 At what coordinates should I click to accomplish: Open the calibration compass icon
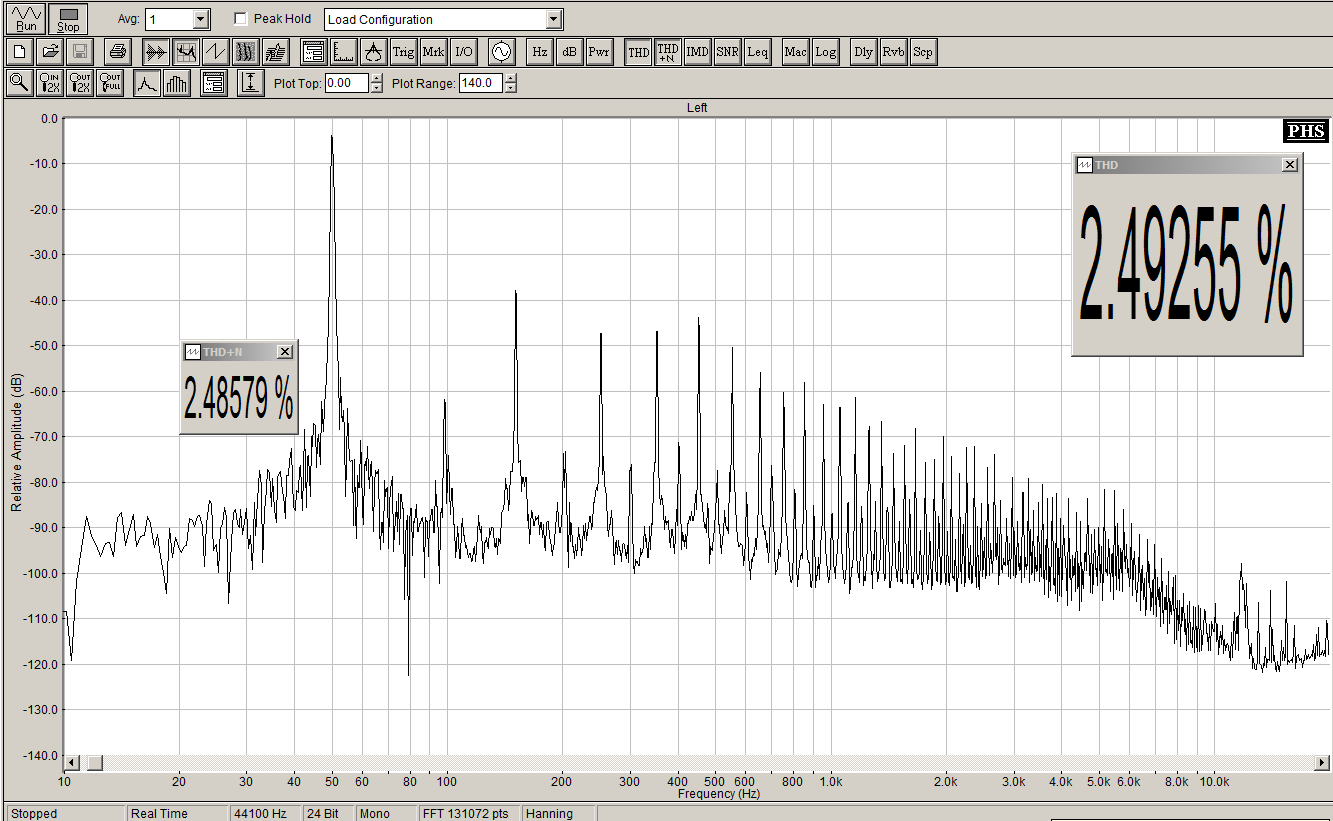coord(374,52)
